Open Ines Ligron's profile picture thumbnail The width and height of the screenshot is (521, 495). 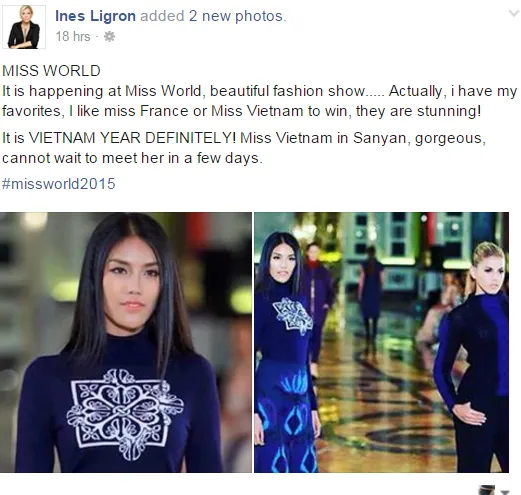24,27
